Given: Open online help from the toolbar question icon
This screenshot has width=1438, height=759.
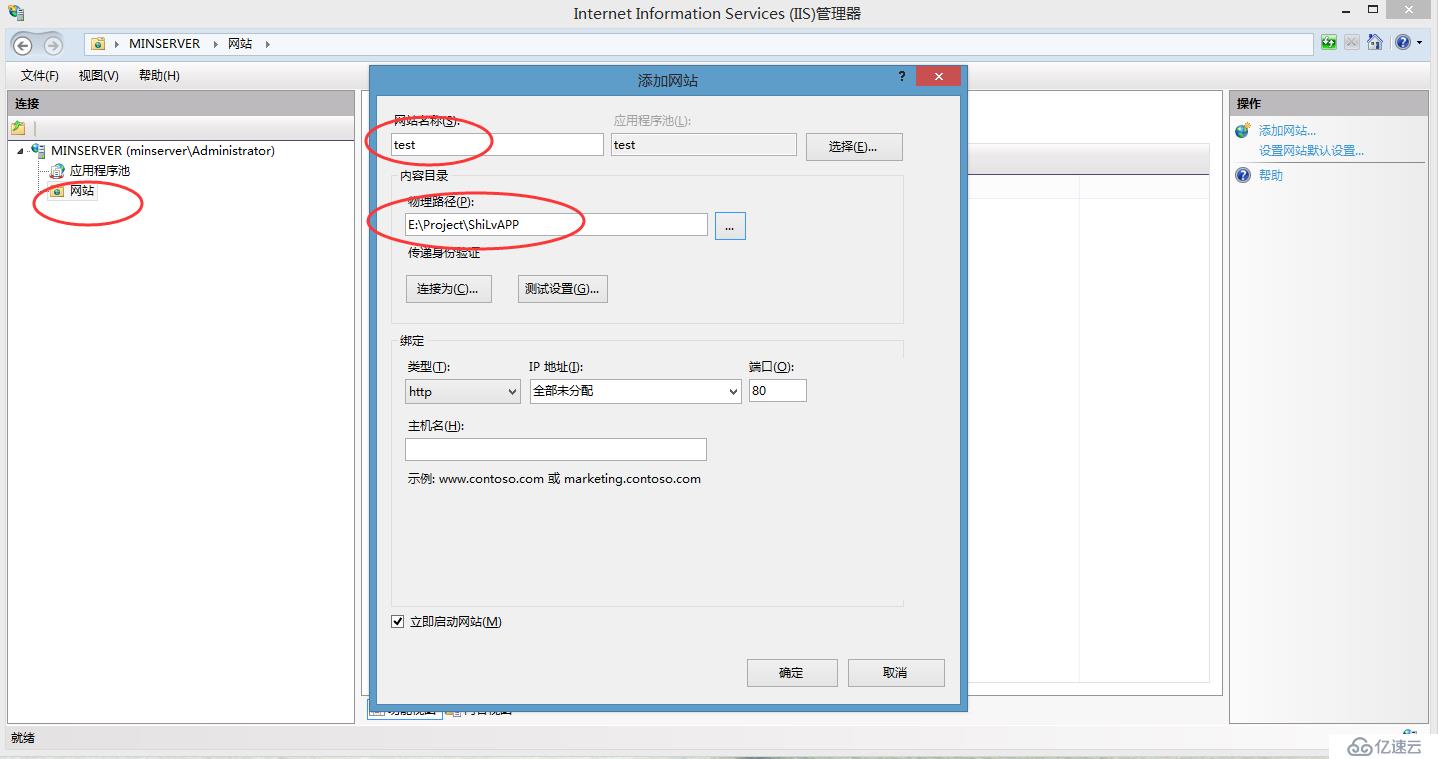Looking at the screenshot, I should 1403,43.
